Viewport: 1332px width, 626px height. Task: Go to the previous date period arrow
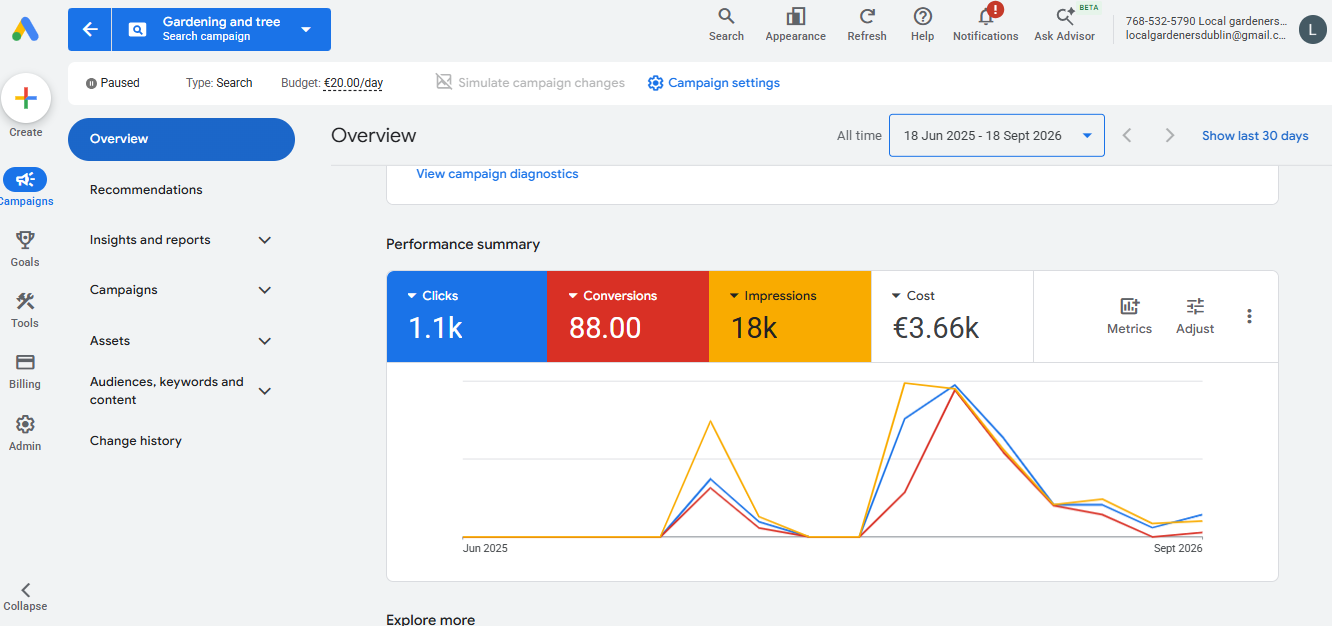(x=1127, y=135)
